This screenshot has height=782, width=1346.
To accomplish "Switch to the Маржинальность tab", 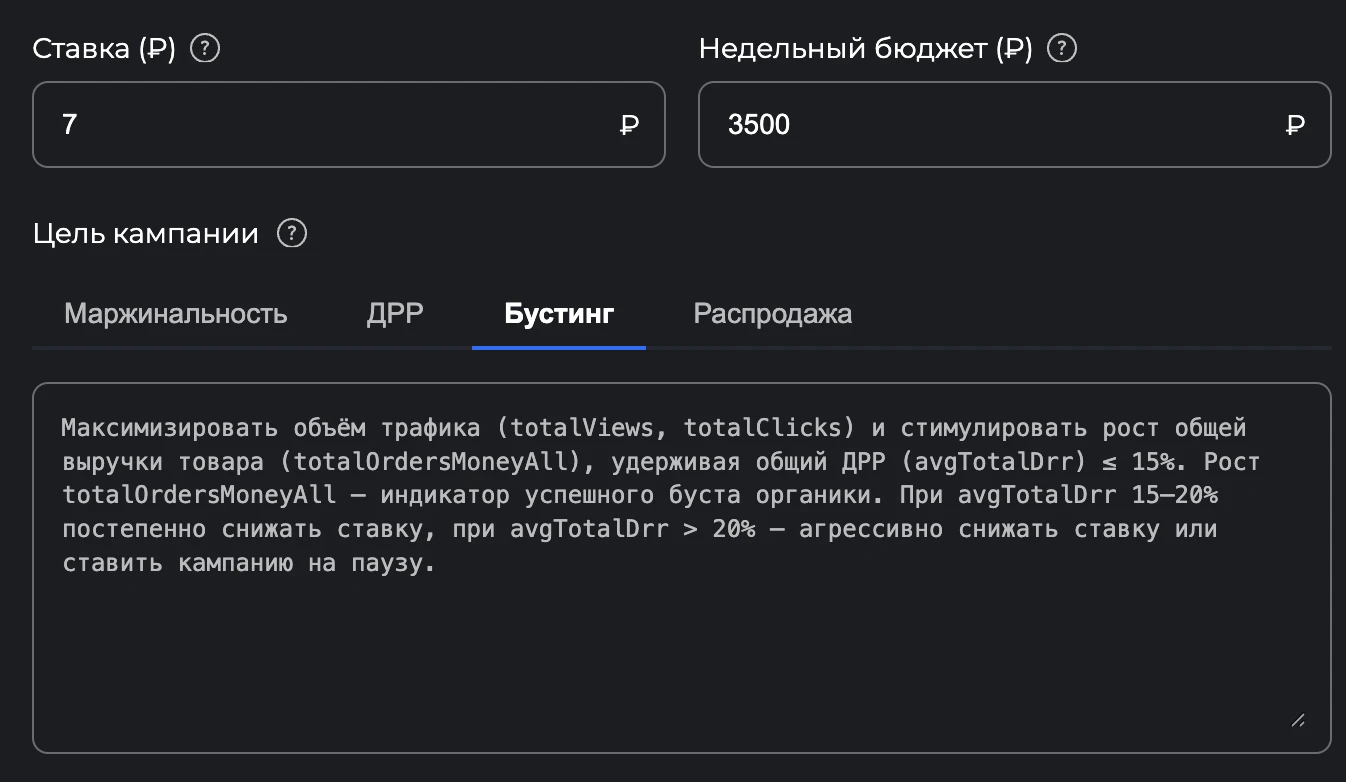I will pyautogui.click(x=176, y=313).
